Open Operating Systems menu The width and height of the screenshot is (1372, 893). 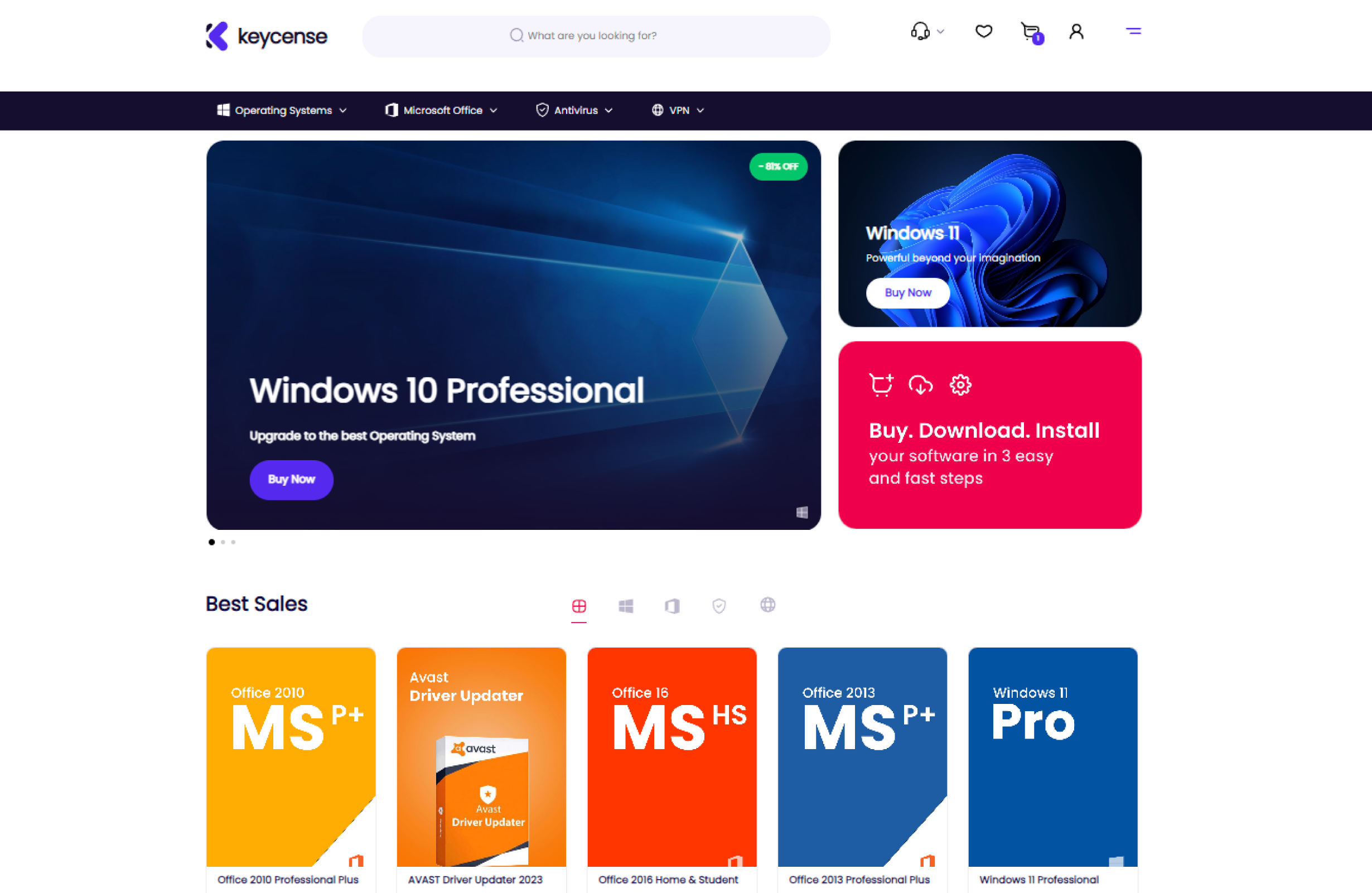tap(282, 110)
